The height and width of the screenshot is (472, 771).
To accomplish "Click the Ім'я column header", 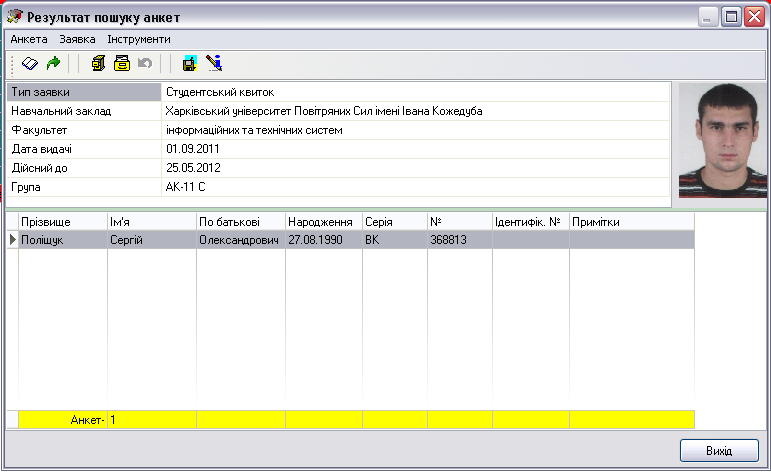I will coord(152,222).
